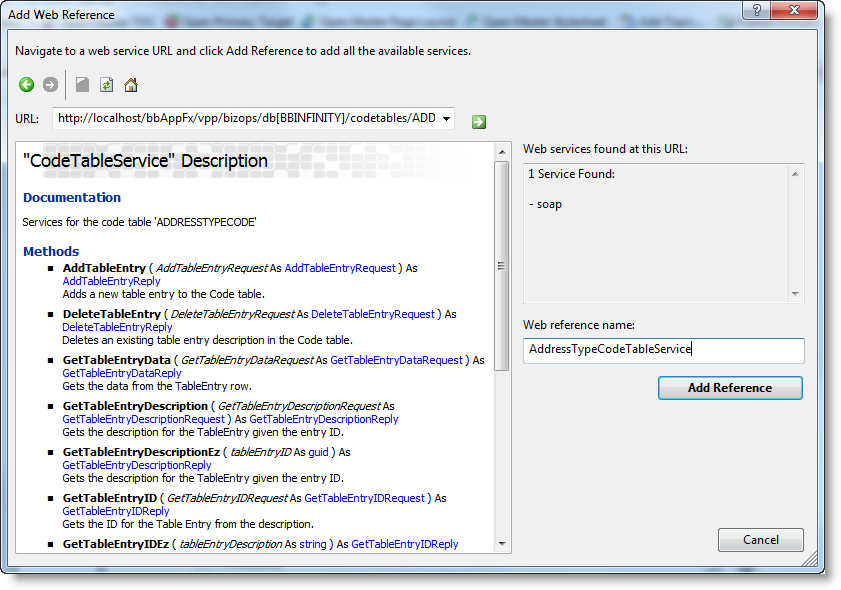Open the GetTableEntryDataRequest type link

[x=396, y=360]
